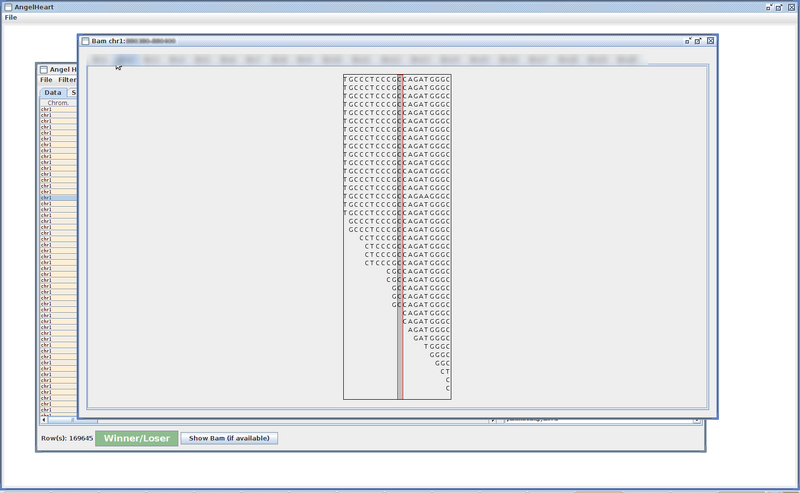This screenshot has height=493, width=800.
Task: Click the Angel H inner window title icon
Action: click(43, 69)
